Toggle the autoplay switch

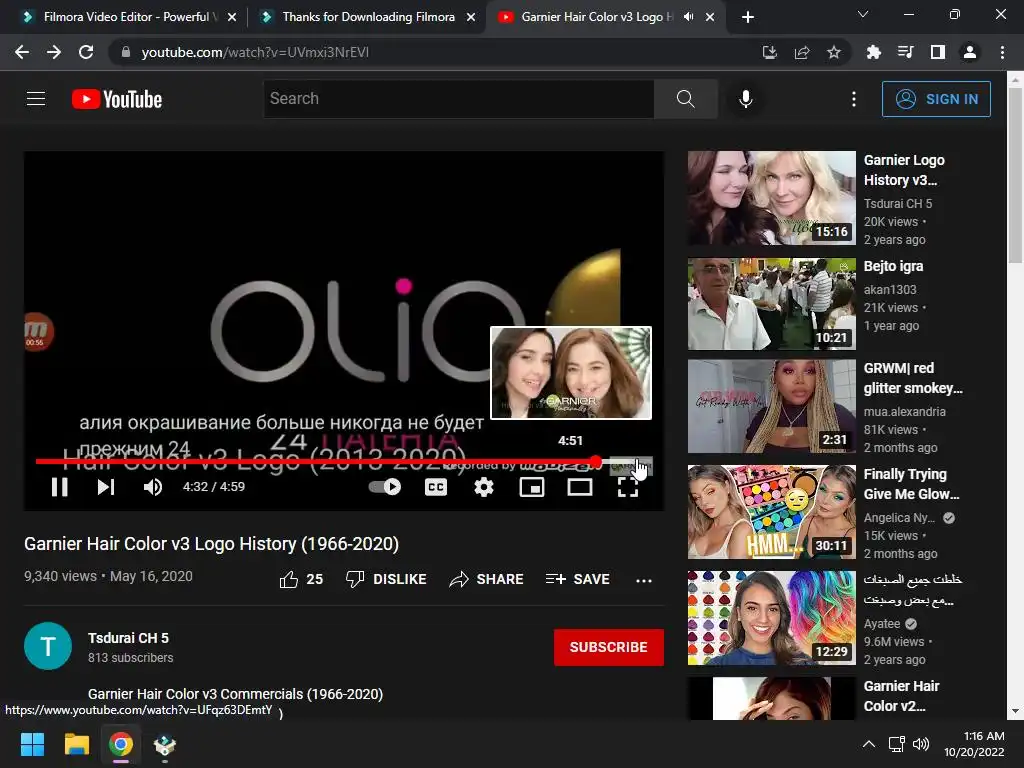pyautogui.click(x=385, y=487)
